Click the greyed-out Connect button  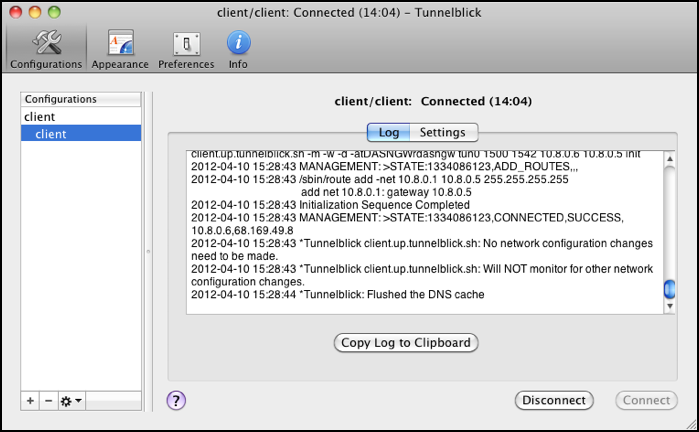646,400
